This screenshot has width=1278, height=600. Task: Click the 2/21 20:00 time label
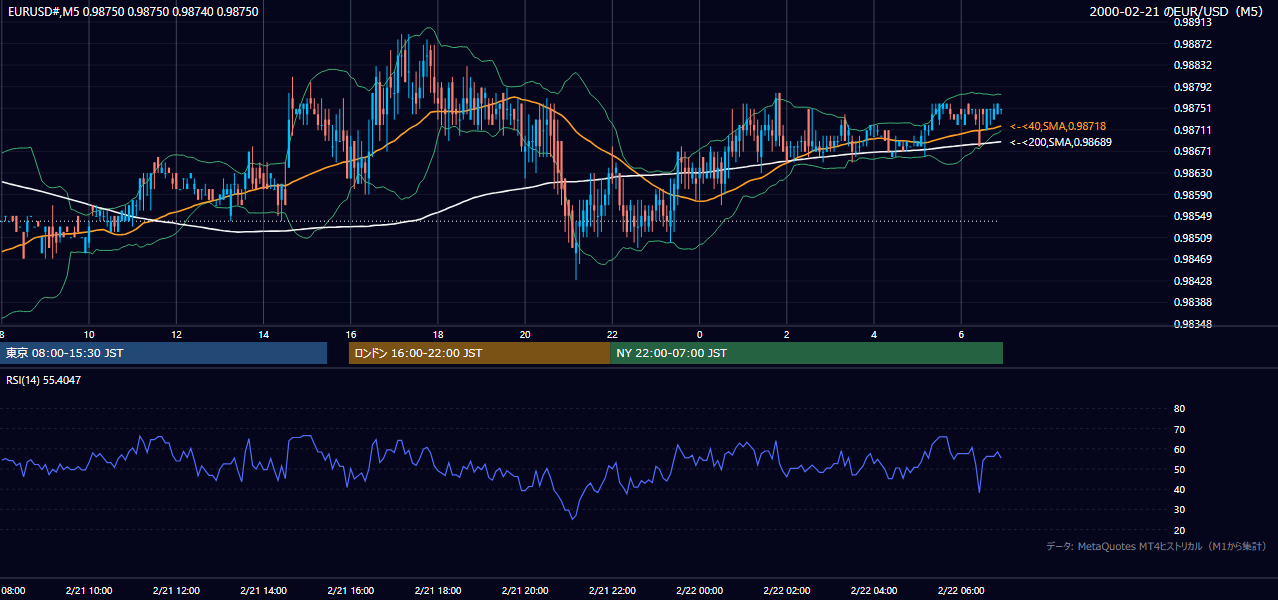[526, 591]
